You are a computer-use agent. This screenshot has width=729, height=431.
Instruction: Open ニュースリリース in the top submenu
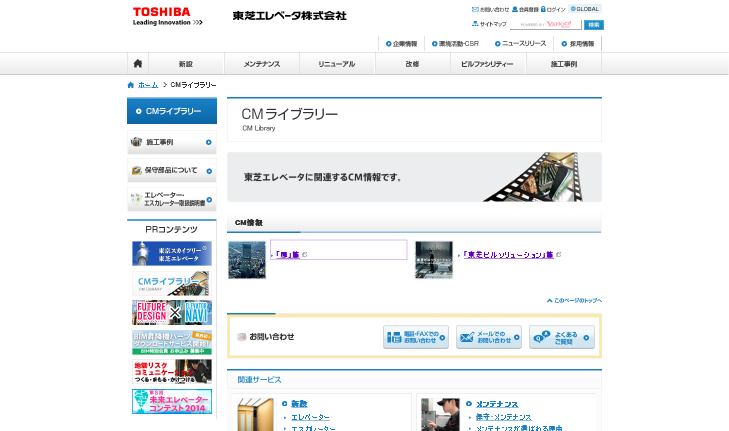coord(520,44)
